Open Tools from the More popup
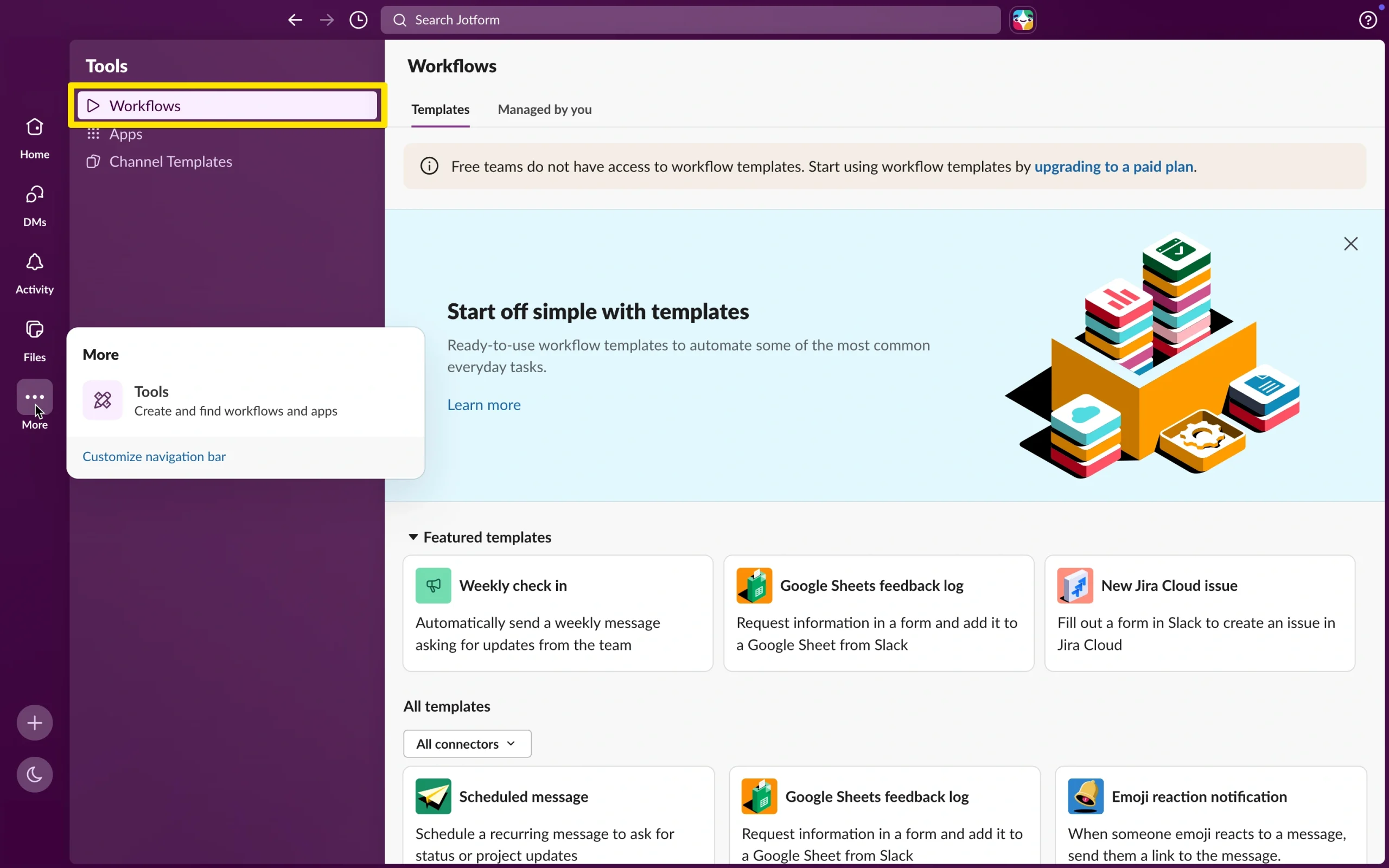Screen dimensions: 1389x868 point(246,400)
